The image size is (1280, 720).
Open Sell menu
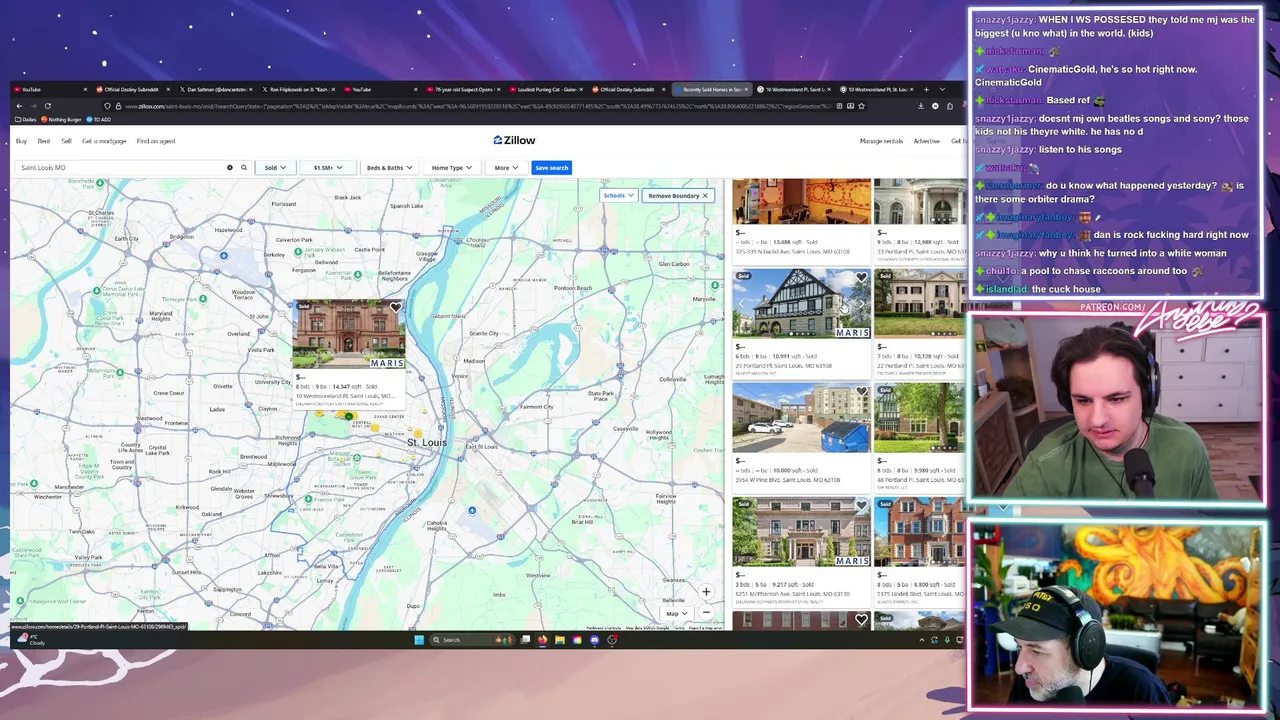(66, 141)
